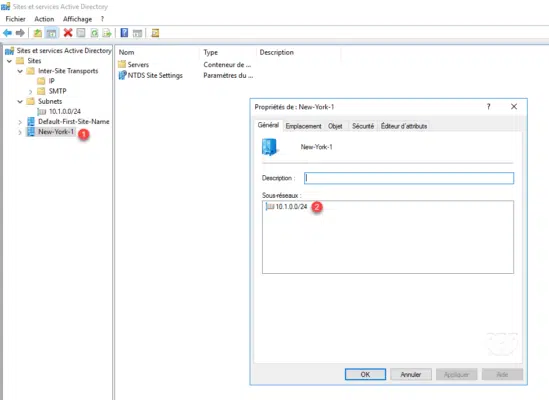
Task: Select the Subnets folder in the tree
Action: 50,102
